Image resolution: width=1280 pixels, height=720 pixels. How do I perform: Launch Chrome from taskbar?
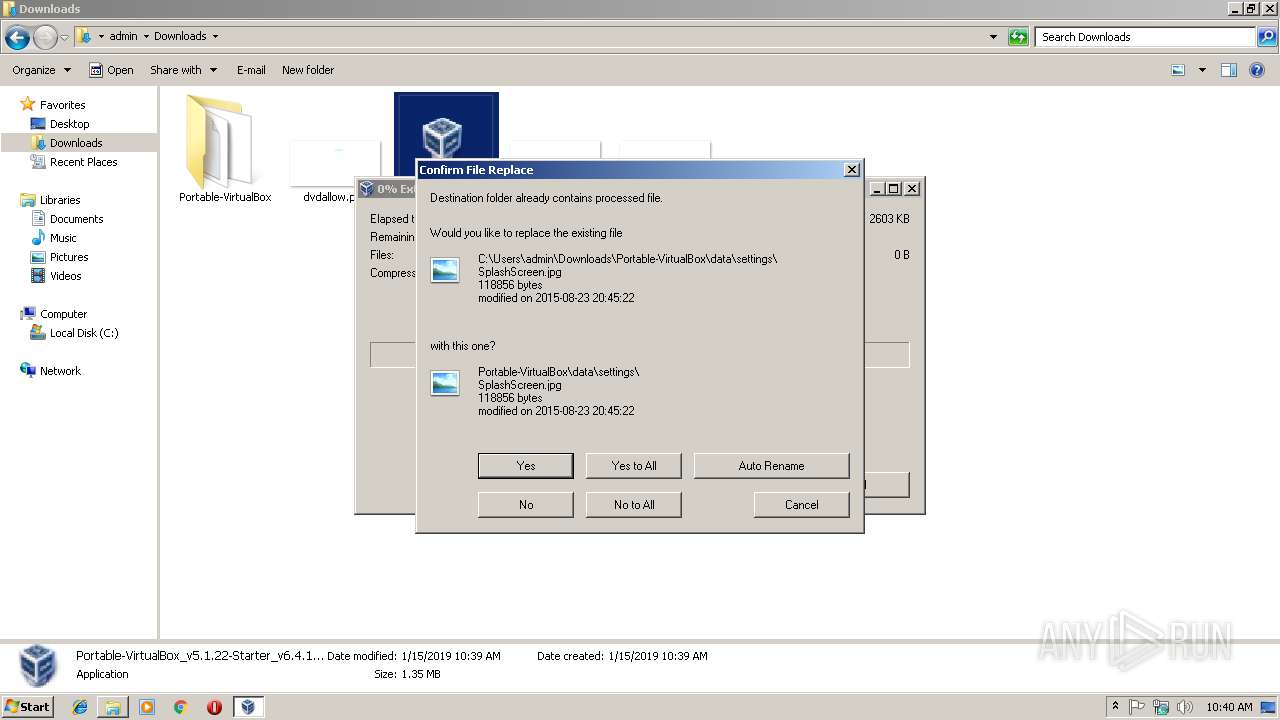coord(180,707)
